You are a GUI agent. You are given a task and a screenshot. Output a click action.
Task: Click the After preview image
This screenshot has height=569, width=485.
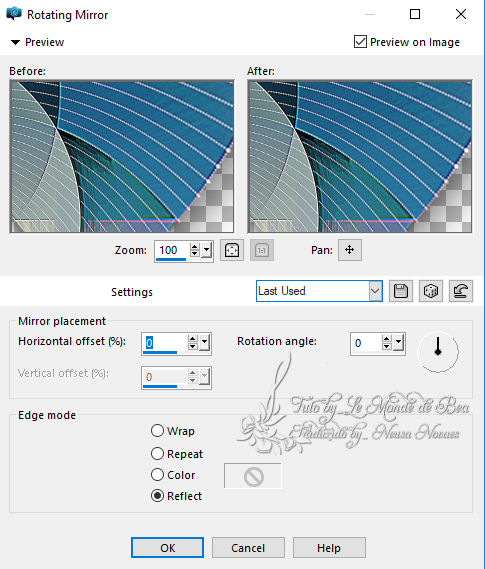(359, 156)
